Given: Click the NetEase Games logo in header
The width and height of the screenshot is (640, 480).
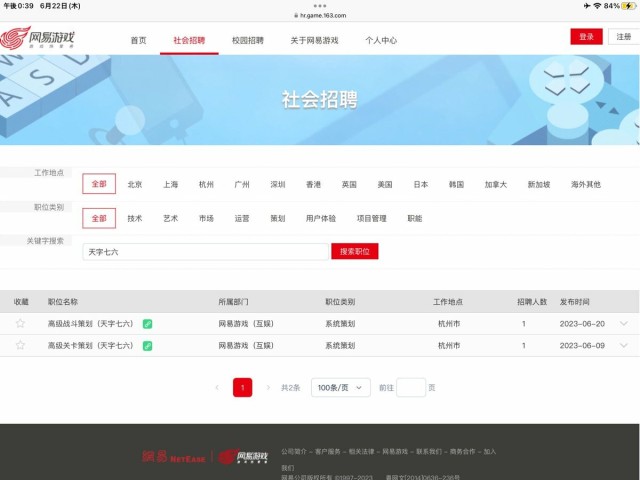Looking at the screenshot, I should coord(38,38).
